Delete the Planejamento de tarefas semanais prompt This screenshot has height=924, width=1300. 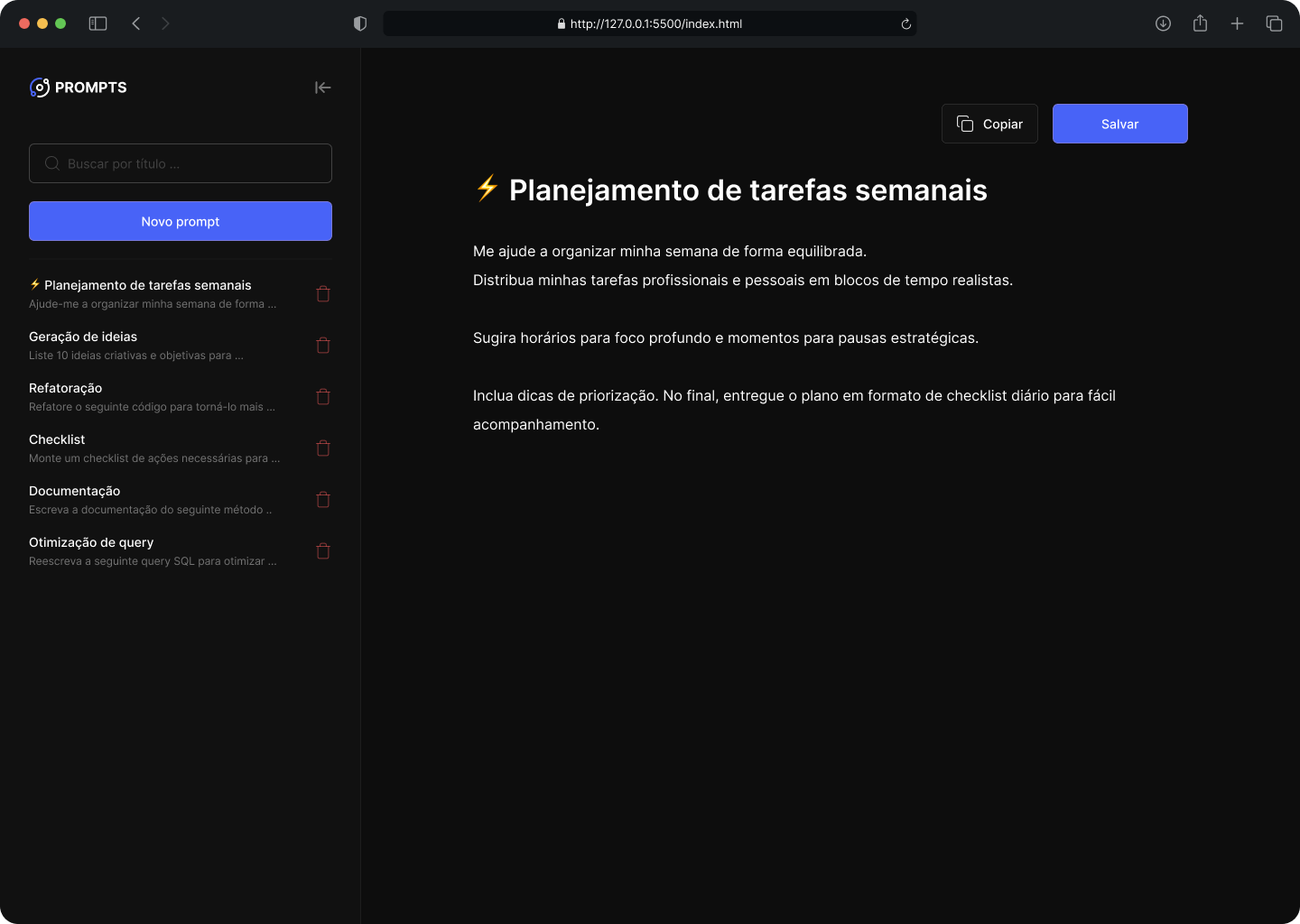pyautogui.click(x=323, y=294)
